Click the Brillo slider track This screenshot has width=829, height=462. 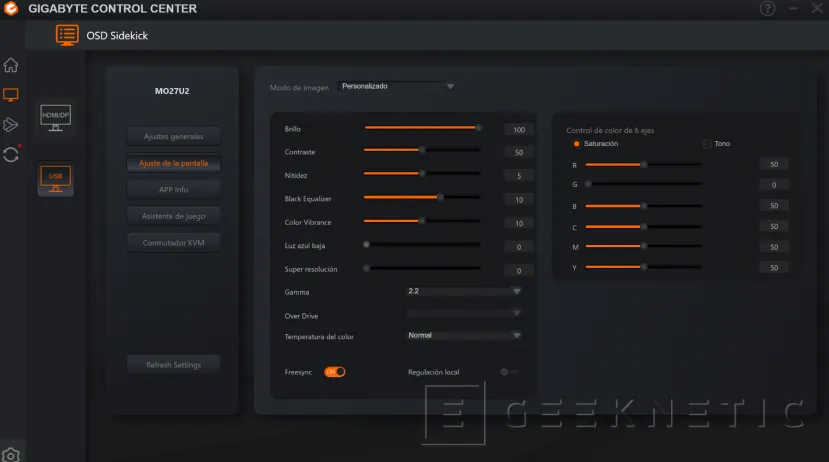pos(421,128)
